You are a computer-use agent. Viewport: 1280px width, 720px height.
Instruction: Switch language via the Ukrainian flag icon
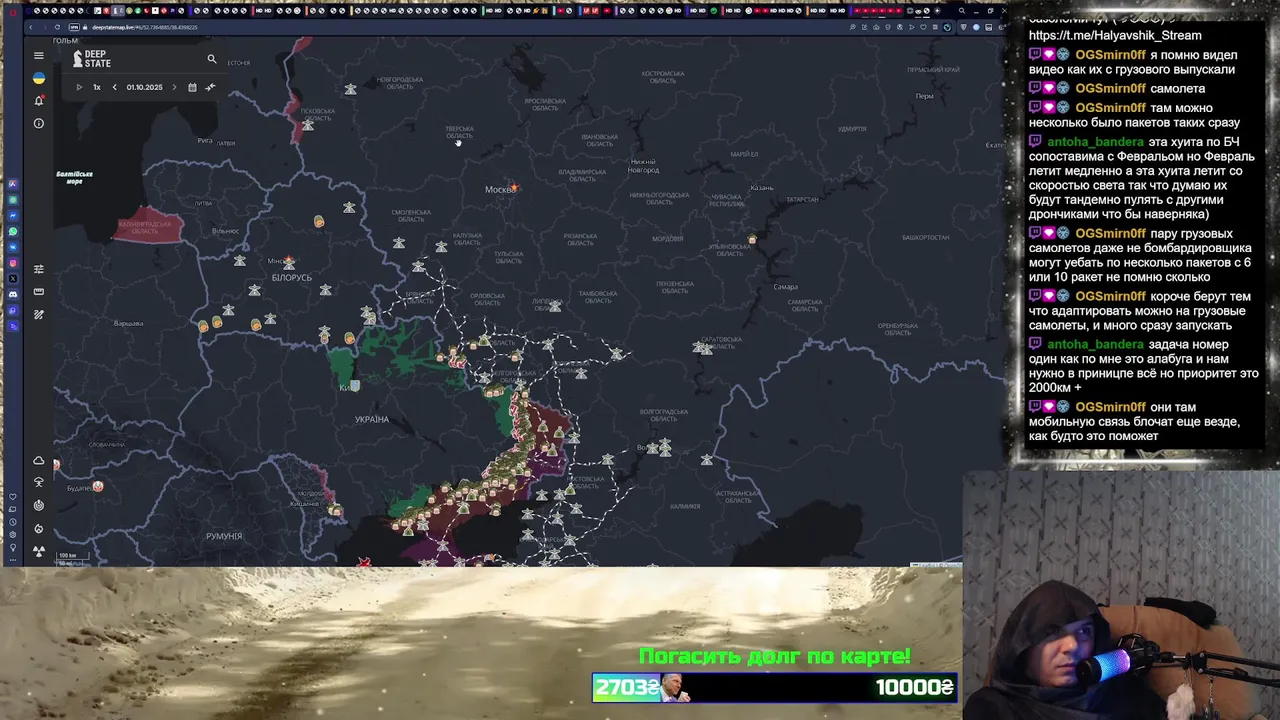pyautogui.click(x=39, y=78)
